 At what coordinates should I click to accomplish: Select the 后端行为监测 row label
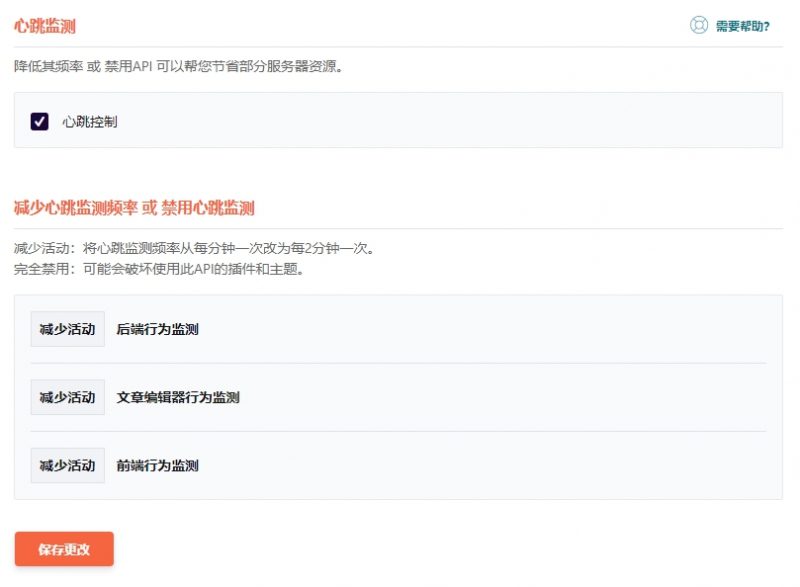(x=160, y=329)
